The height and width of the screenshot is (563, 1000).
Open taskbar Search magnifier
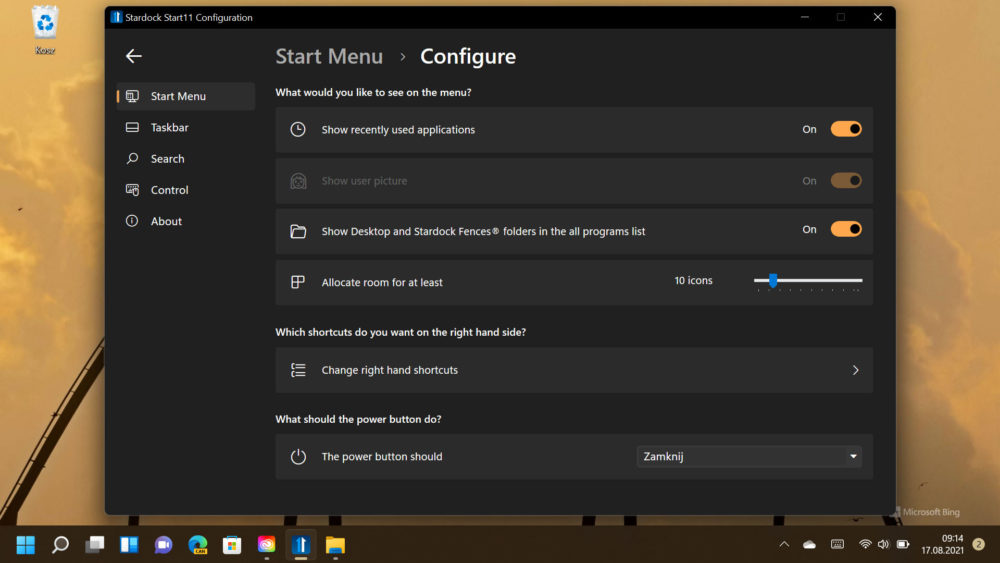click(x=60, y=545)
